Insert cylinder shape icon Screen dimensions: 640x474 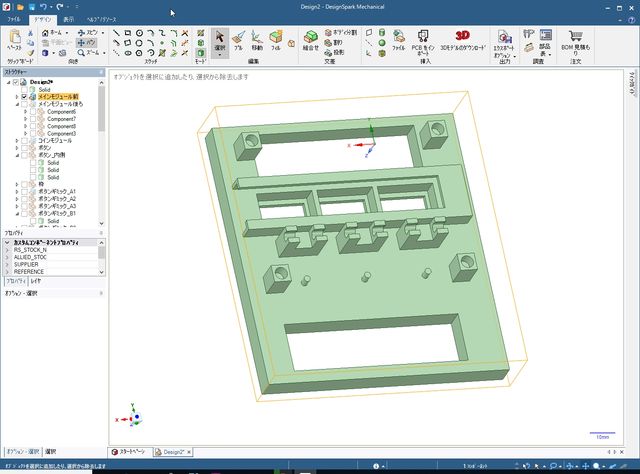382,33
